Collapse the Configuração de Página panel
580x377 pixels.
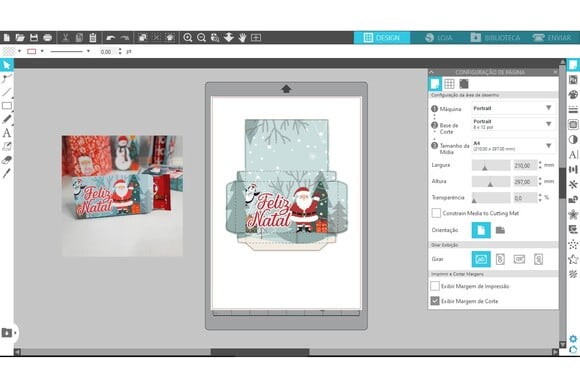click(x=431, y=72)
